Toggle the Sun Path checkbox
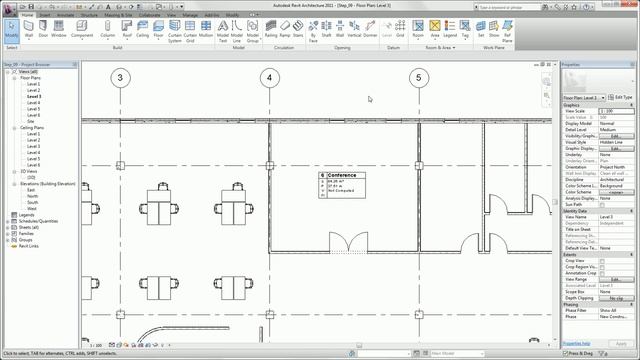 coord(602,205)
